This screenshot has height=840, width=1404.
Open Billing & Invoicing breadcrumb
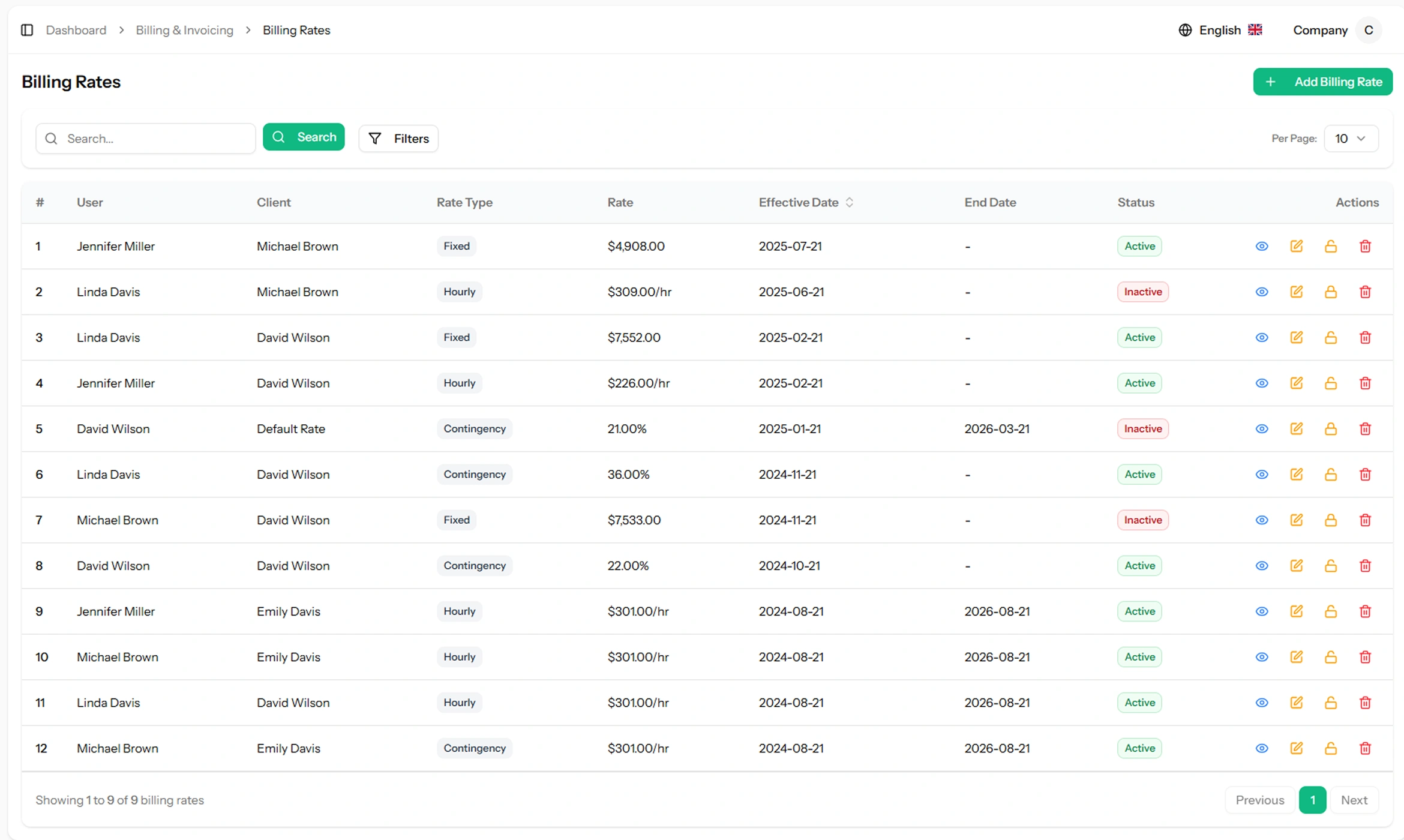(x=184, y=30)
